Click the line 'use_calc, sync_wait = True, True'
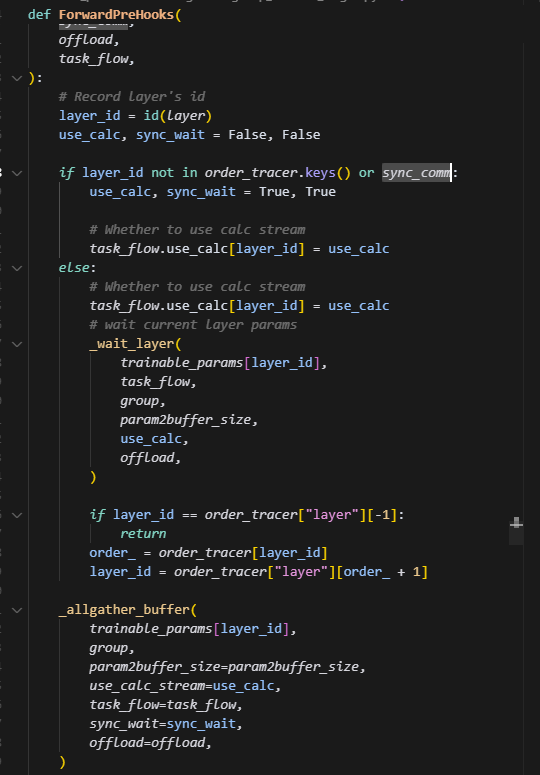The width and height of the screenshot is (540, 775). (x=212, y=192)
